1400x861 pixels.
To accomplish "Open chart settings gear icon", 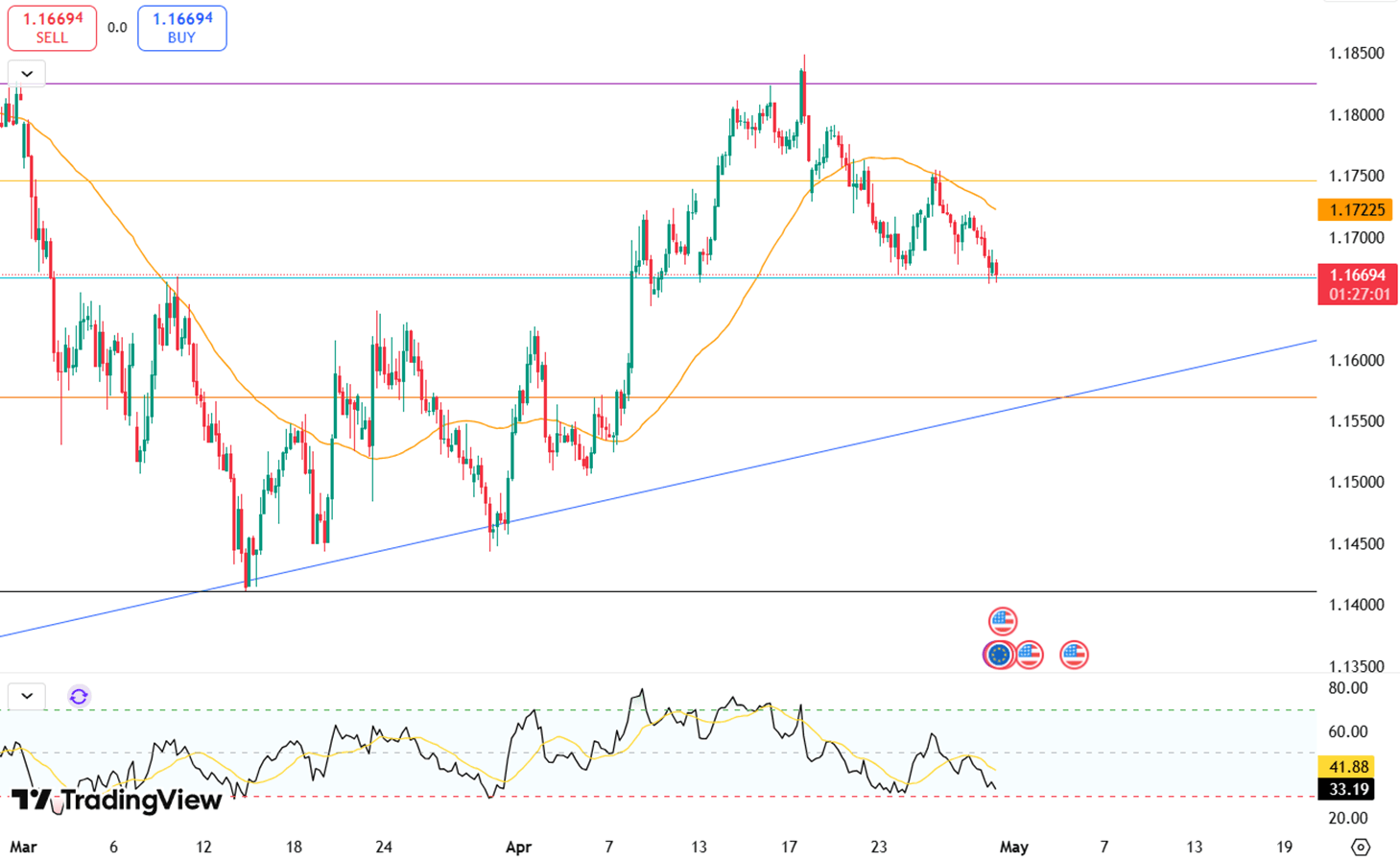I will [1360, 847].
